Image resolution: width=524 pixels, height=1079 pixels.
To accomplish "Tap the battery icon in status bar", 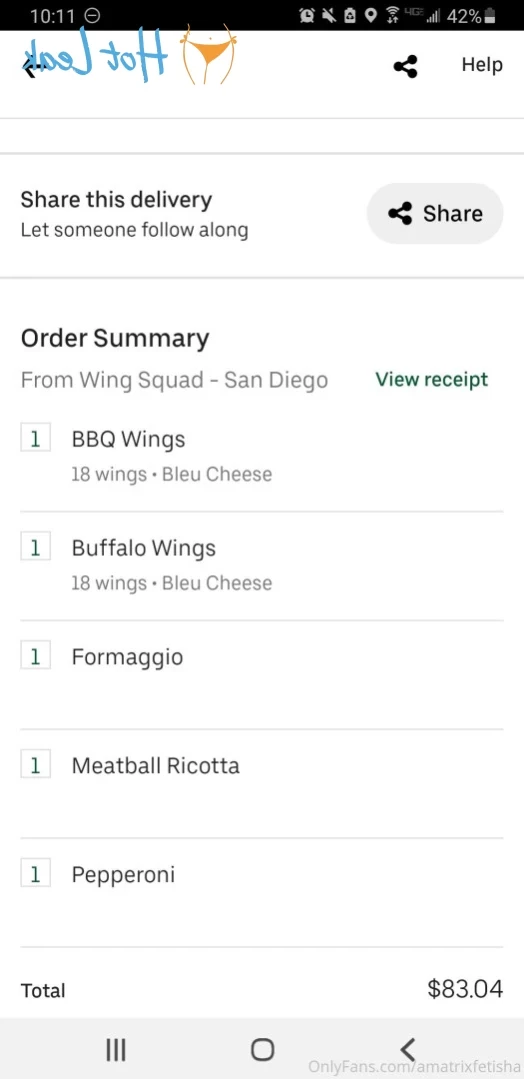I will click(490, 15).
